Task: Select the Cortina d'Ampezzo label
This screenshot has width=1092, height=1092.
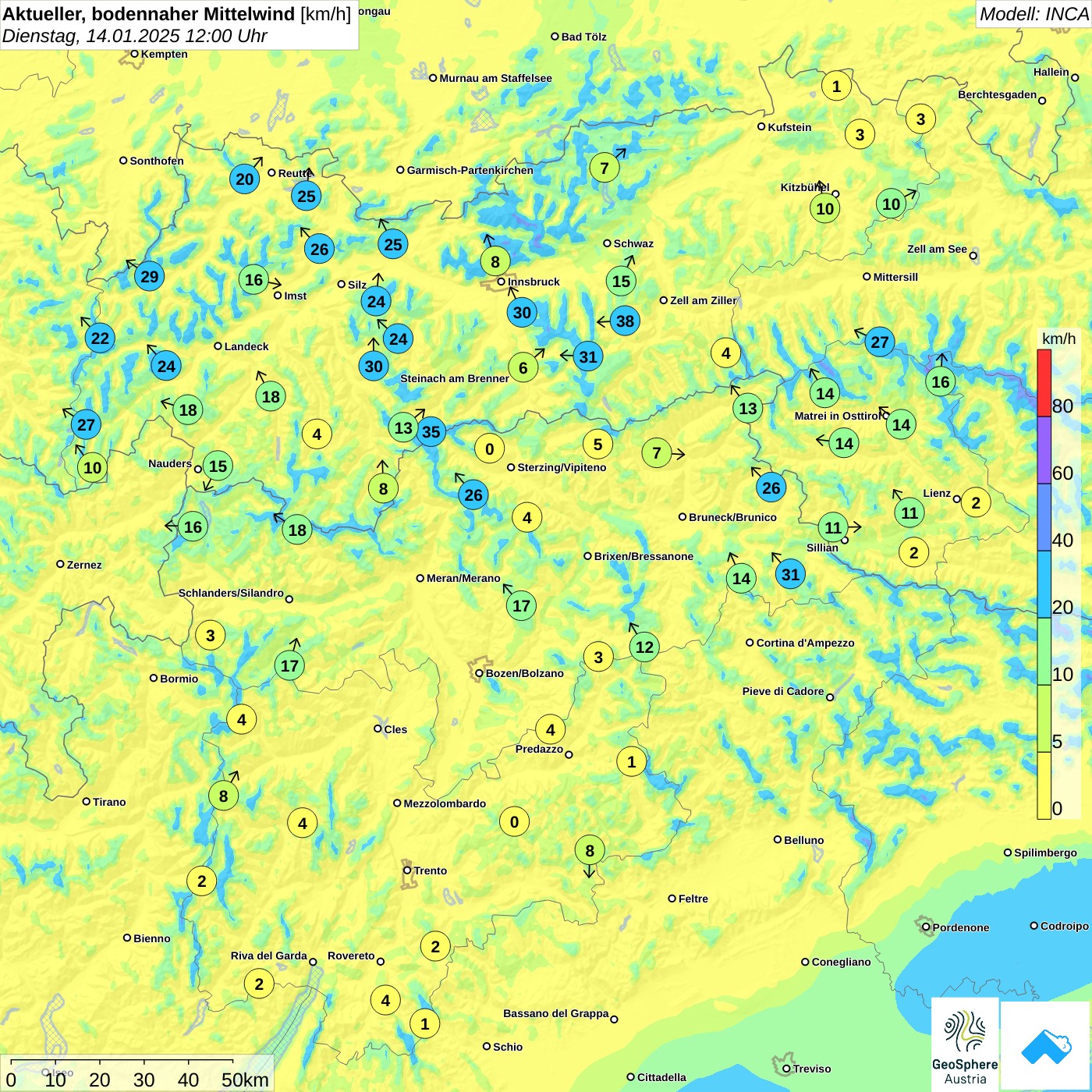Action: pos(805,643)
